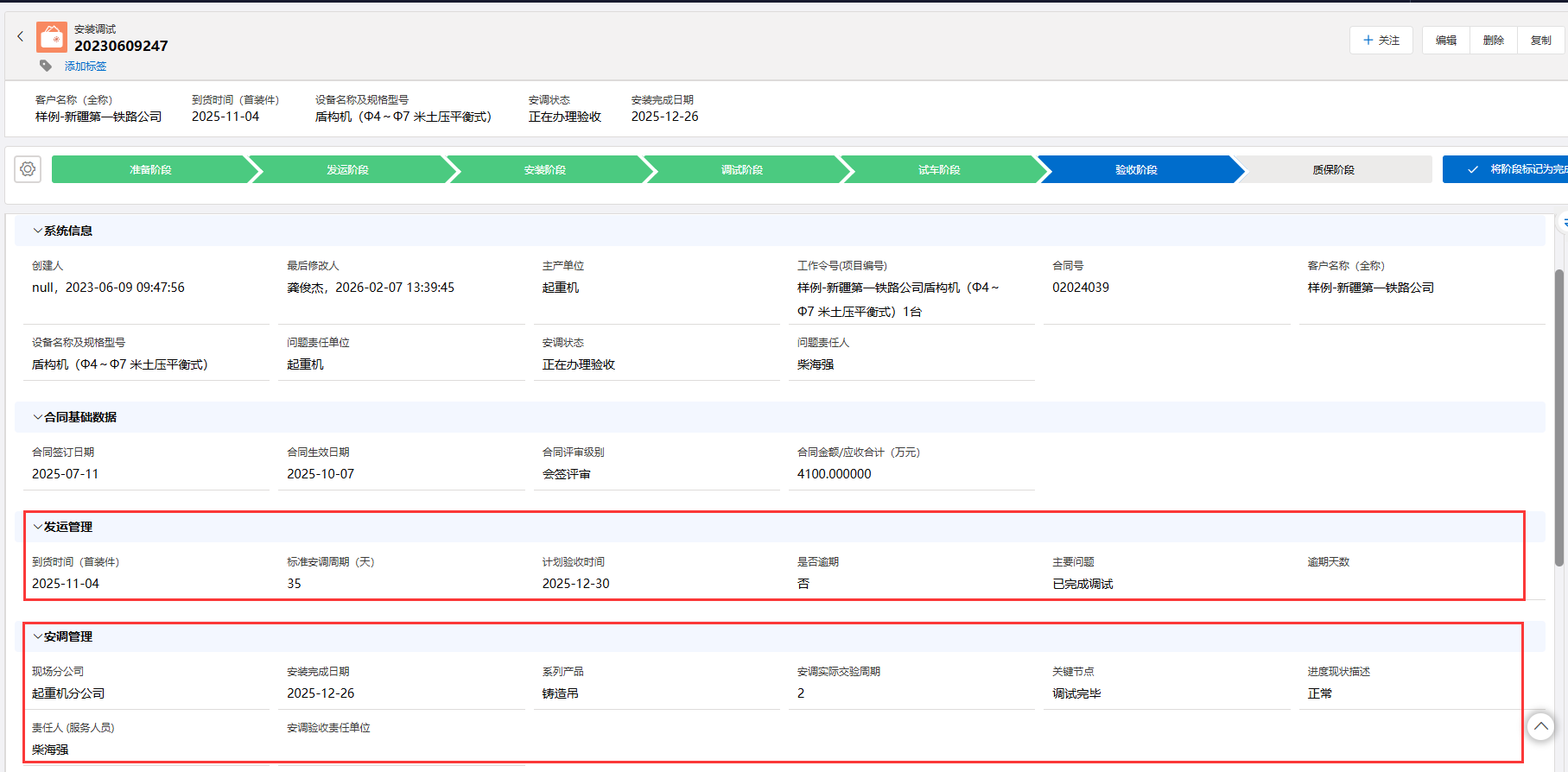
Task: Collapse the 系统信息 section
Action: 37,231
